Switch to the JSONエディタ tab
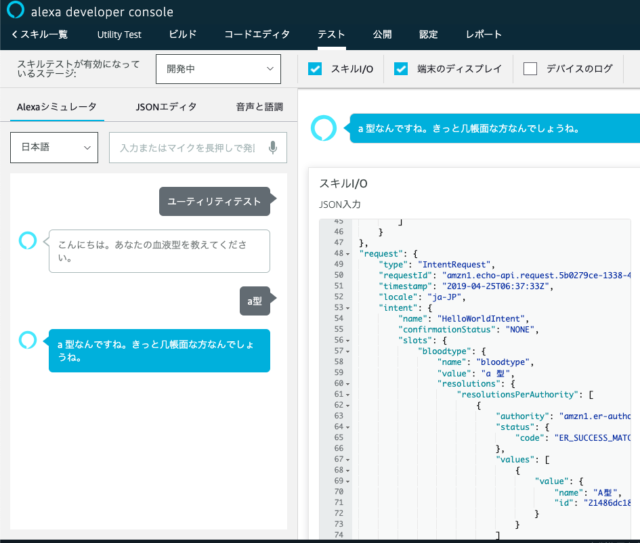640x543 pixels. point(166,107)
